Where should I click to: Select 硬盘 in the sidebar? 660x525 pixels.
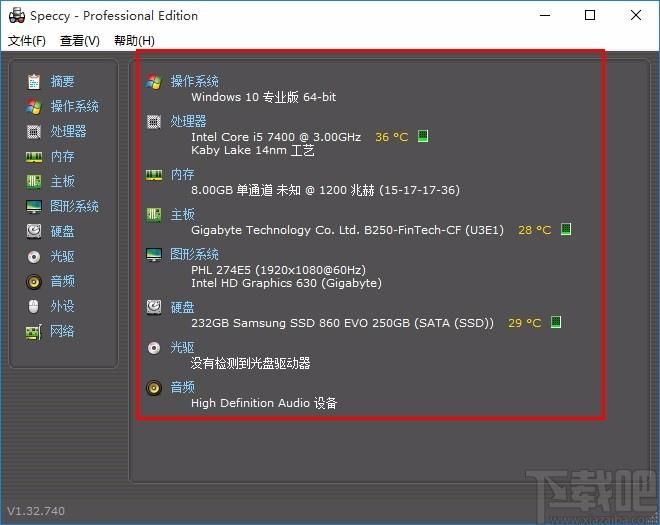tap(62, 231)
